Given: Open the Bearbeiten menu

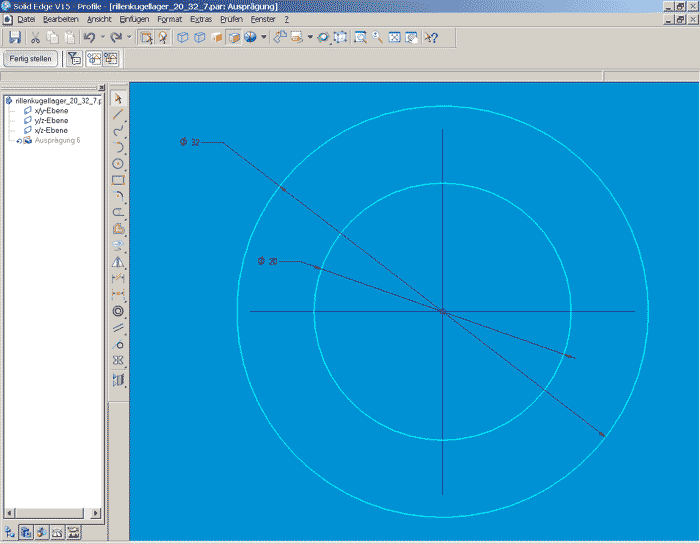Looking at the screenshot, I should pos(61,19).
